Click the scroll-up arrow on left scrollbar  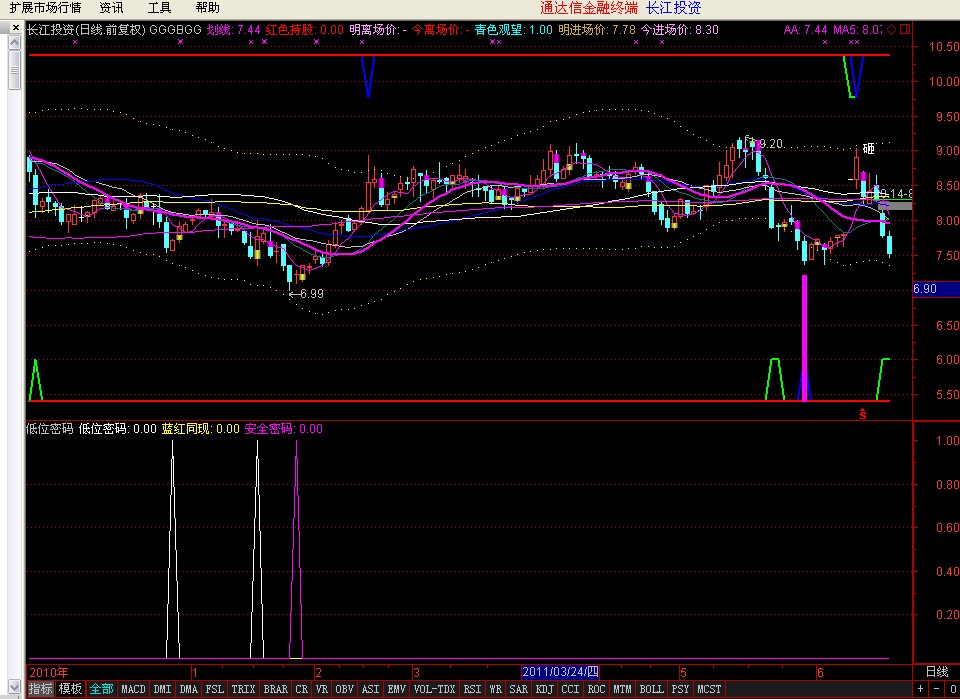click(14, 44)
